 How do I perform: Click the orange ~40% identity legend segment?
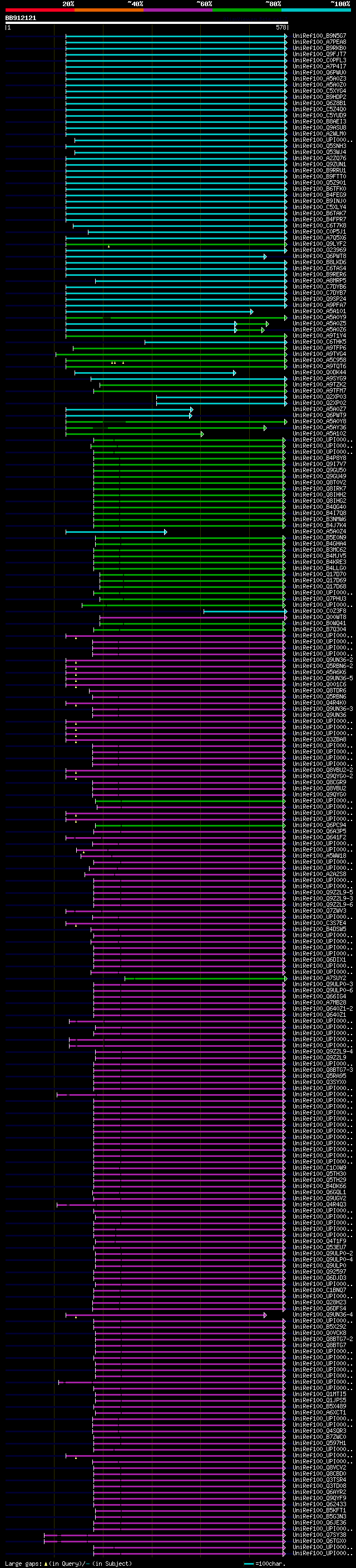point(110,10)
